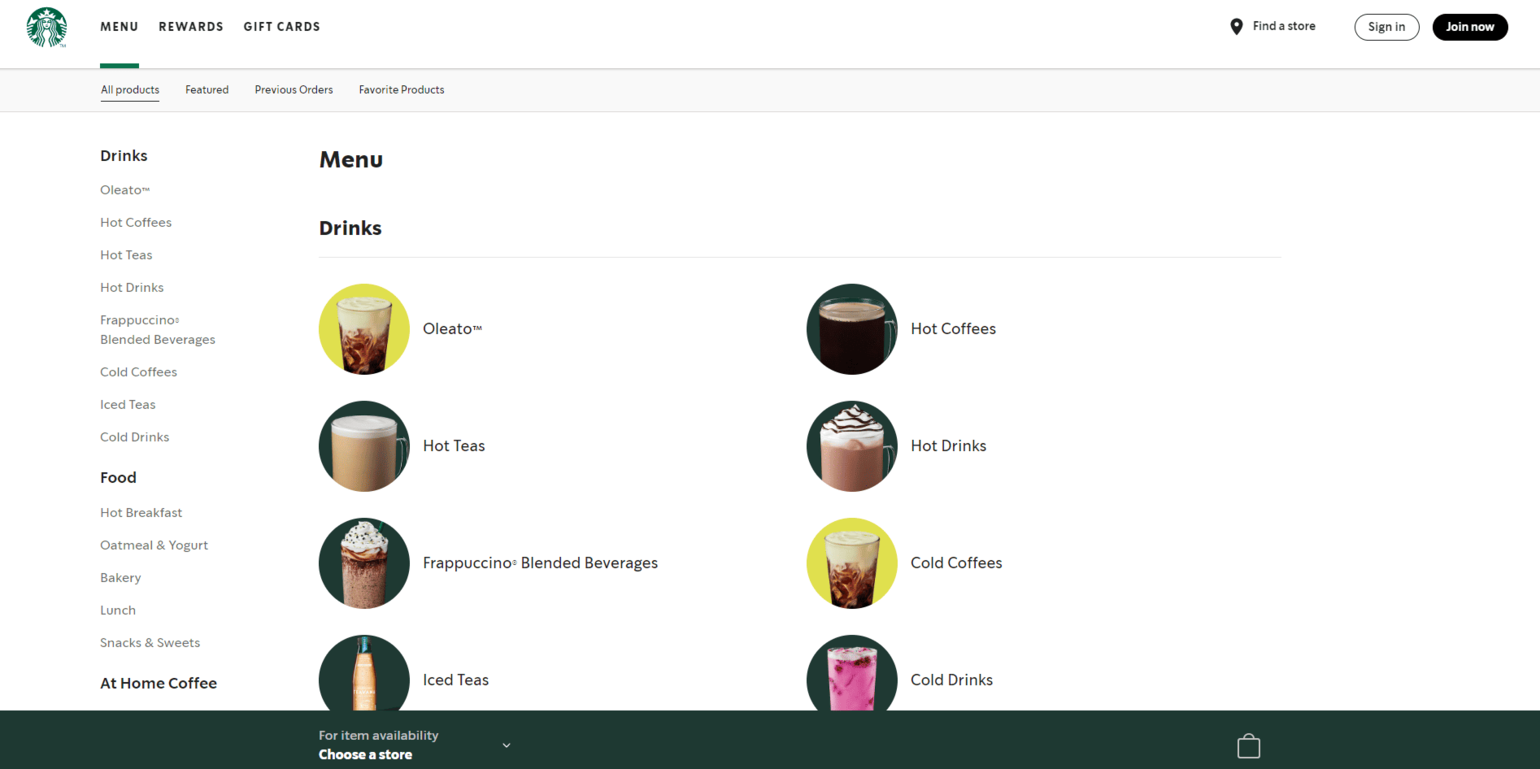The image size is (1540, 769).
Task: Select the Cold Coffees round image
Action: coord(852,563)
